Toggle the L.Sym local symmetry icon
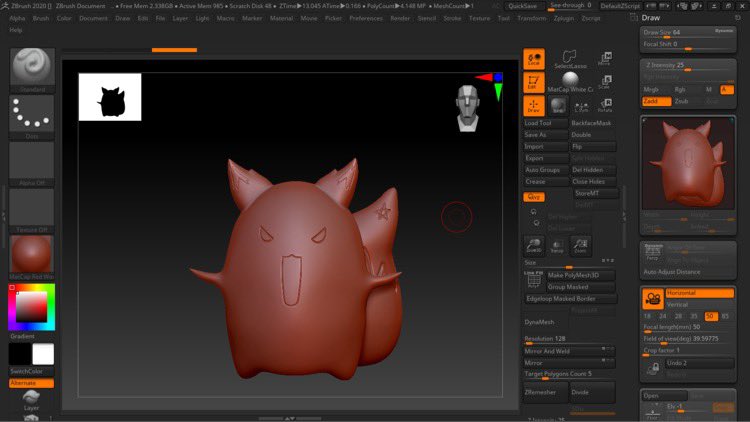750x422 pixels. [581, 106]
